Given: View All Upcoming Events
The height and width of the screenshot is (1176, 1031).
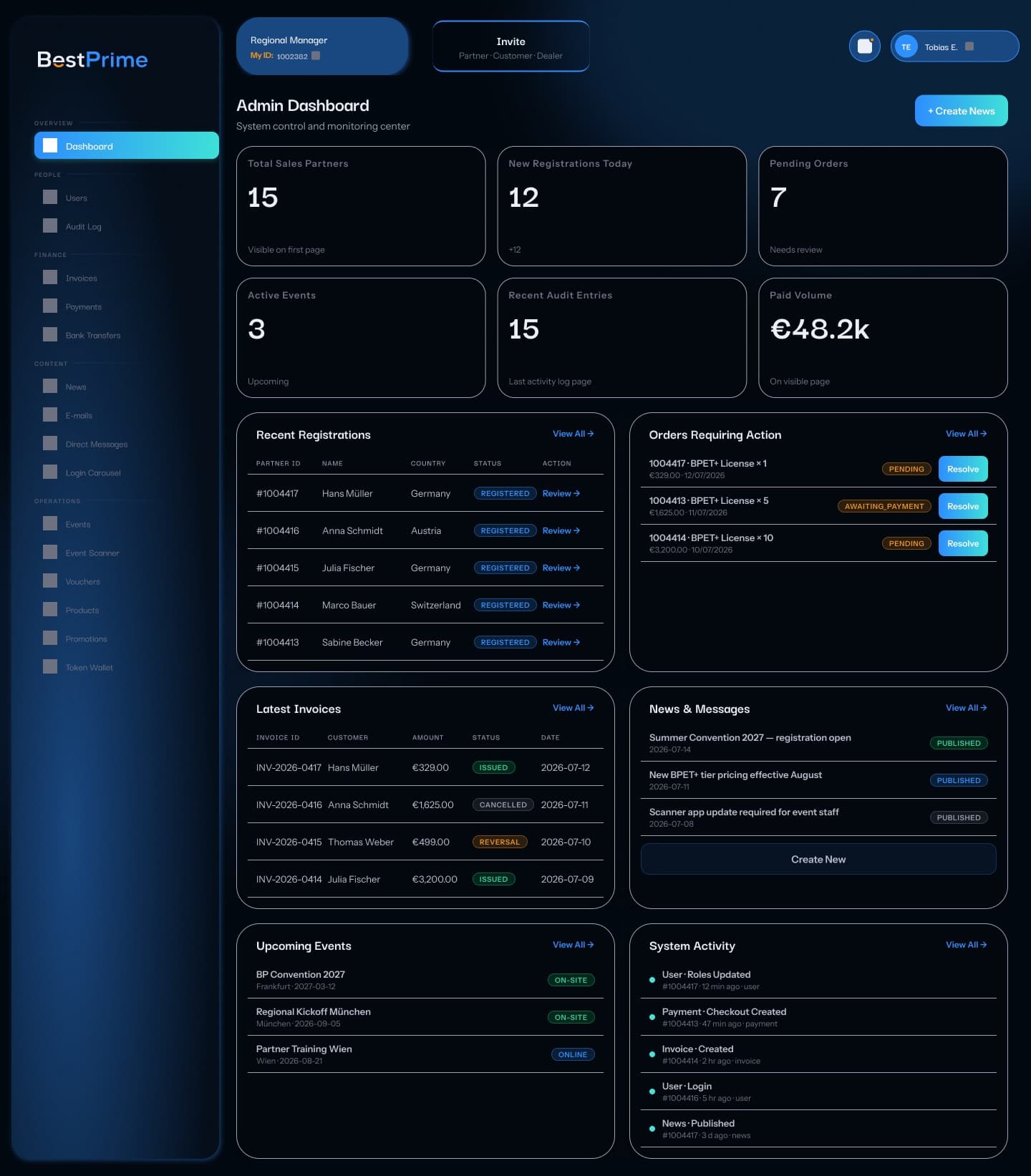Looking at the screenshot, I should pos(573,945).
